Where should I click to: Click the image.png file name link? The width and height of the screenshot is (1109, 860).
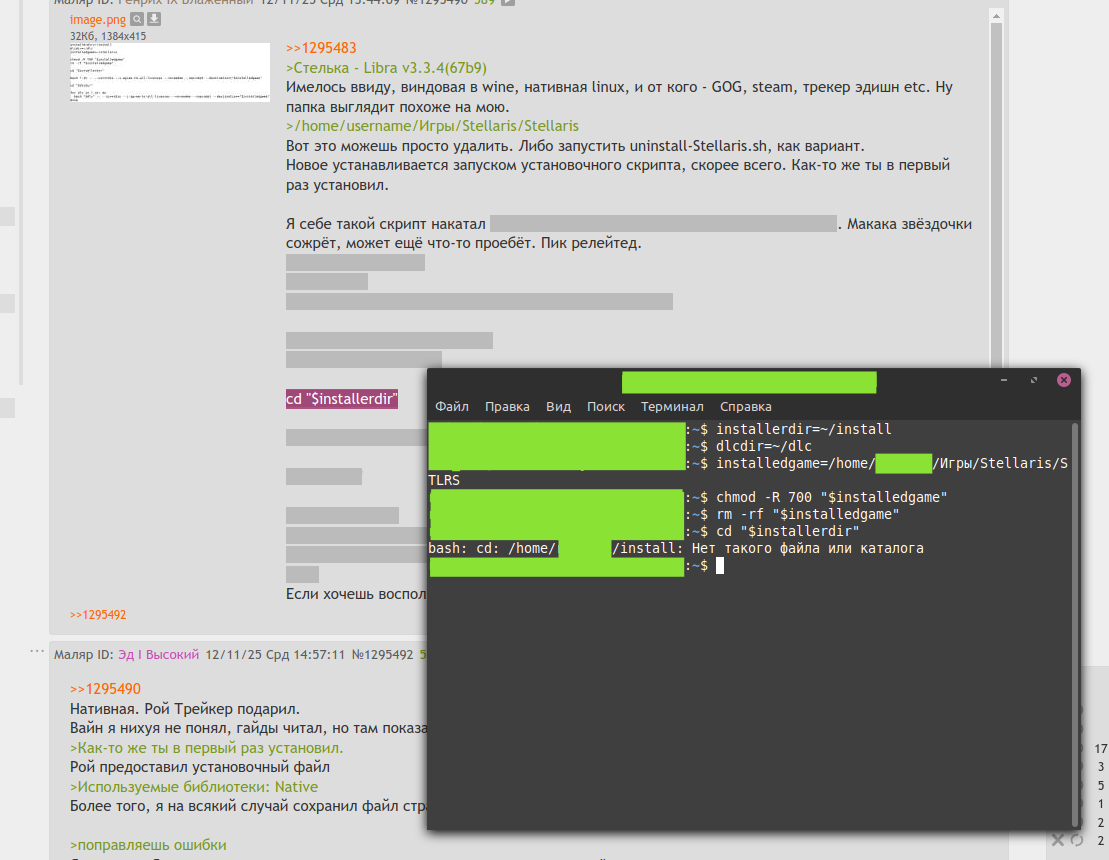coord(98,20)
